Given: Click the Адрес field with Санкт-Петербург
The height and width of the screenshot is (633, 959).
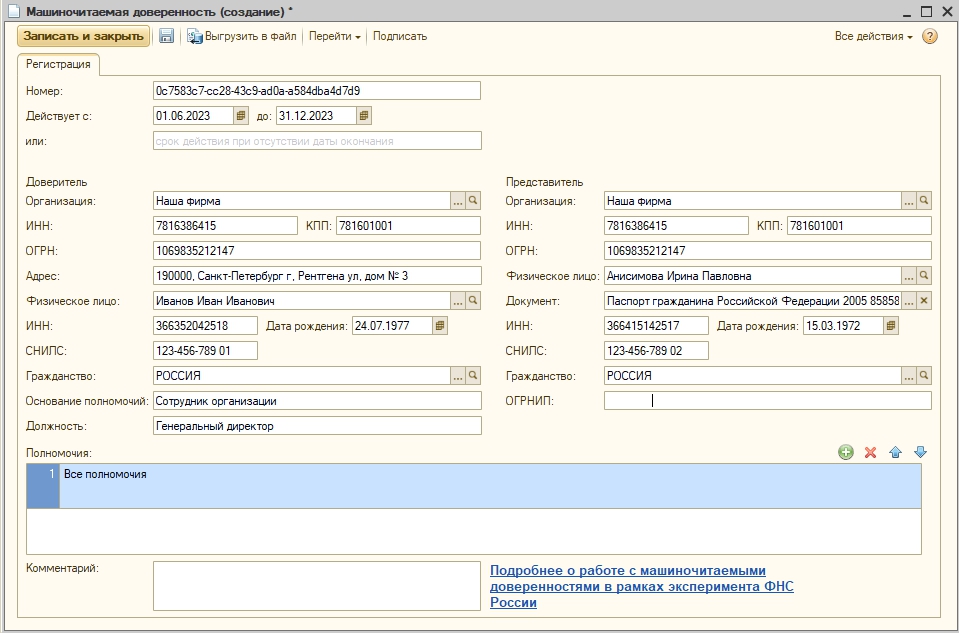Looking at the screenshot, I should 317,276.
